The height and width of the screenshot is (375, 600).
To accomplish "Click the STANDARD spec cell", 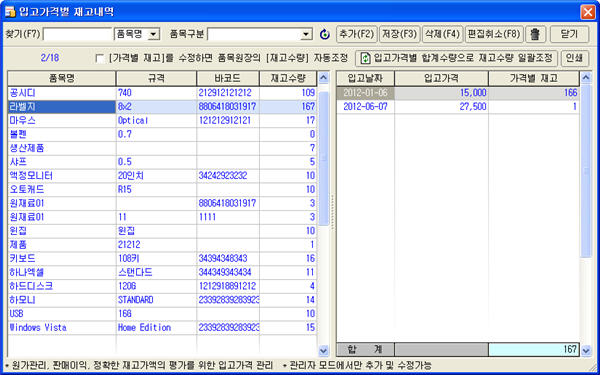I will [156, 300].
